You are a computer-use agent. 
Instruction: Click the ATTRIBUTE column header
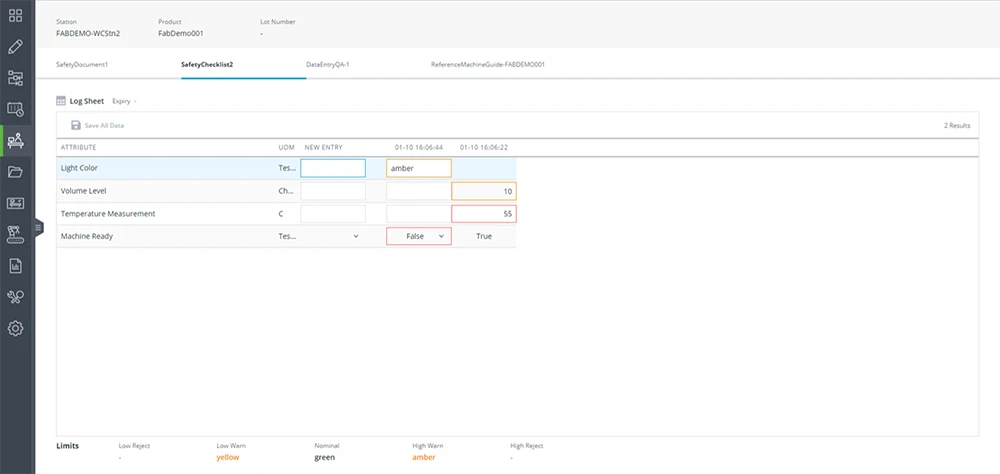click(78, 147)
